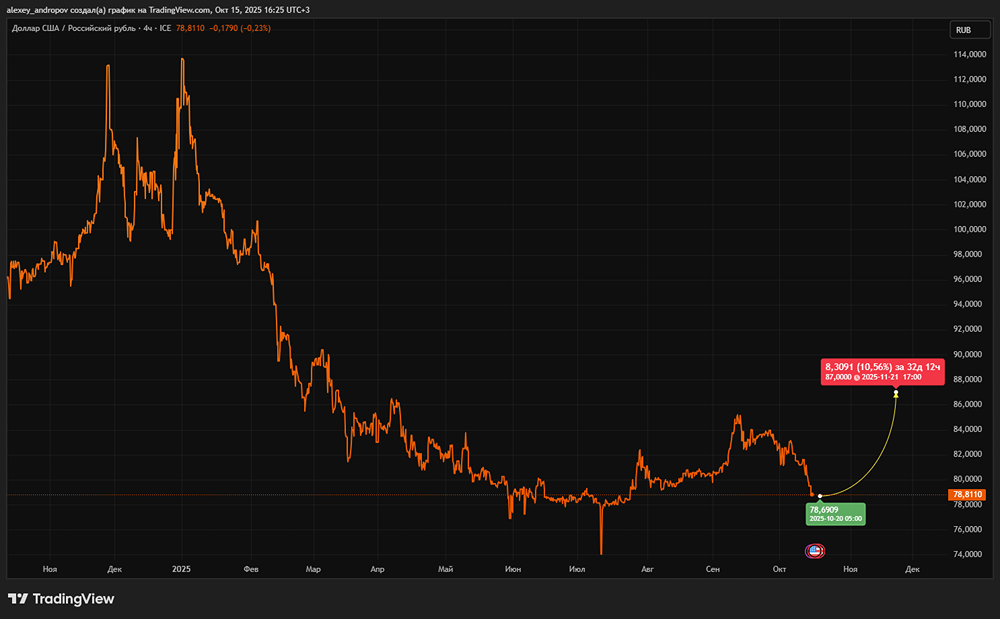Click the header price value 78,8110
The width and height of the screenshot is (1000, 619).
[x=190, y=28]
